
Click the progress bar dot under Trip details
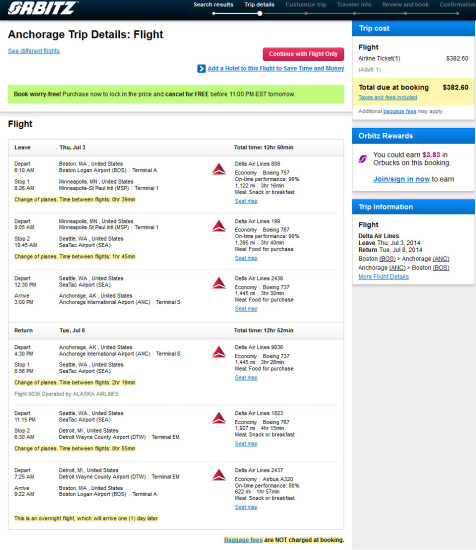(260, 14)
